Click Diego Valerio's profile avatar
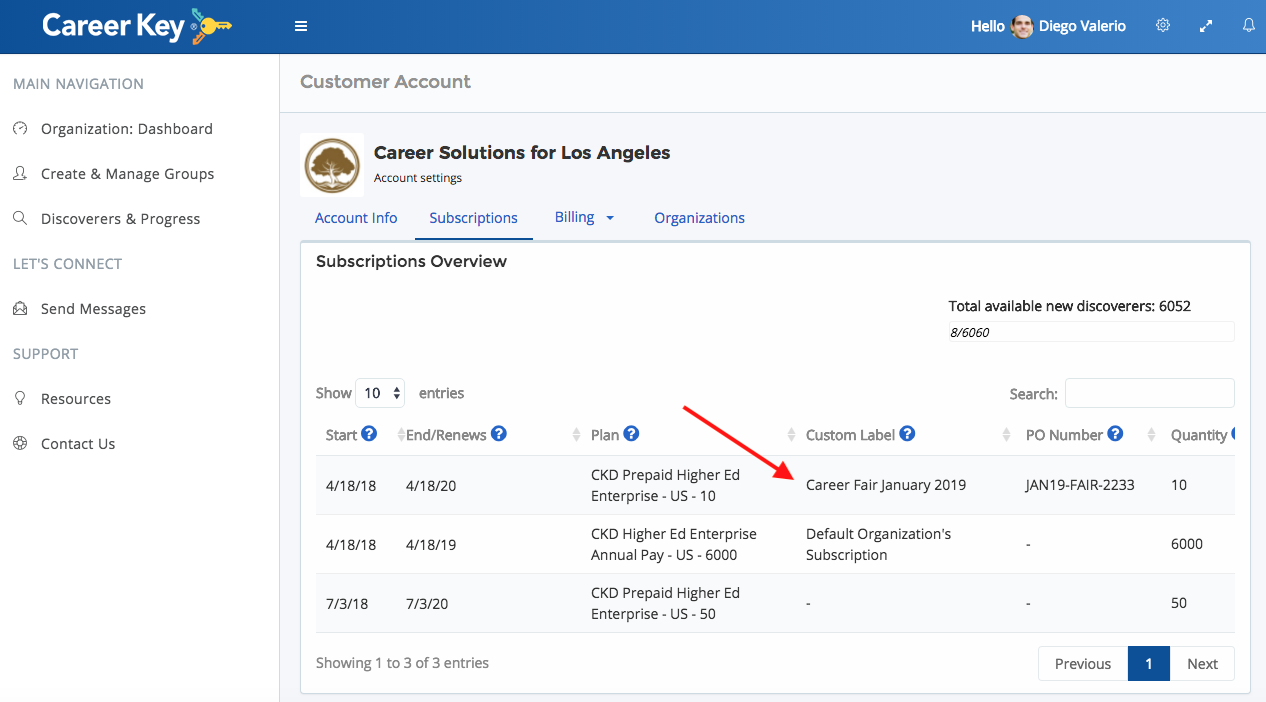The image size is (1266, 702). [1022, 27]
